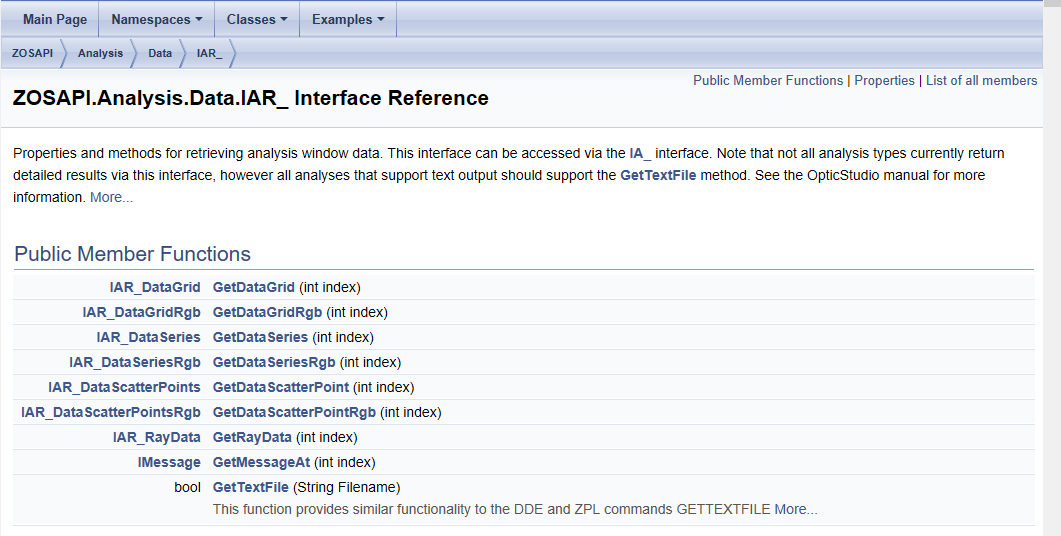Image resolution: width=1061 pixels, height=536 pixels.
Task: Click the bool return type text
Action: point(187,487)
